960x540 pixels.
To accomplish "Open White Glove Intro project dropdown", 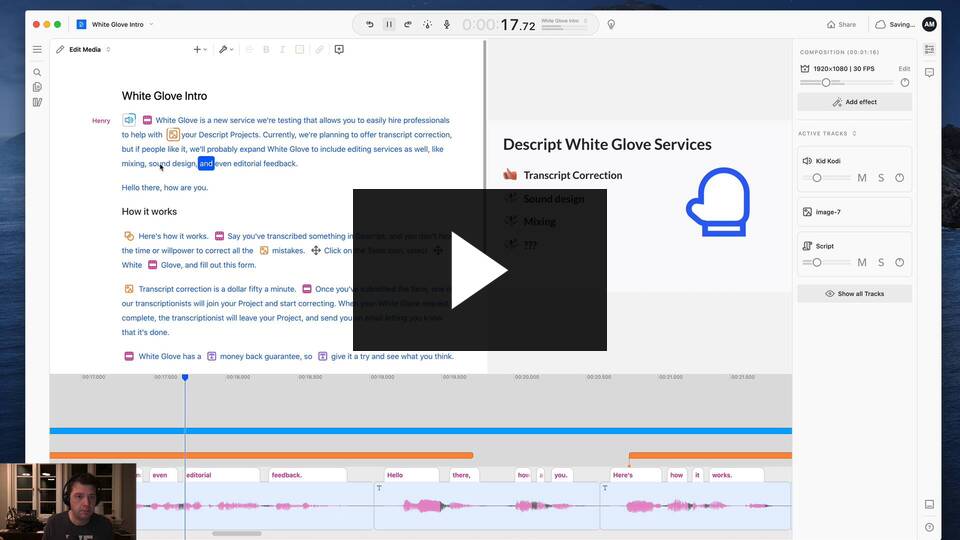I will click(x=151, y=24).
